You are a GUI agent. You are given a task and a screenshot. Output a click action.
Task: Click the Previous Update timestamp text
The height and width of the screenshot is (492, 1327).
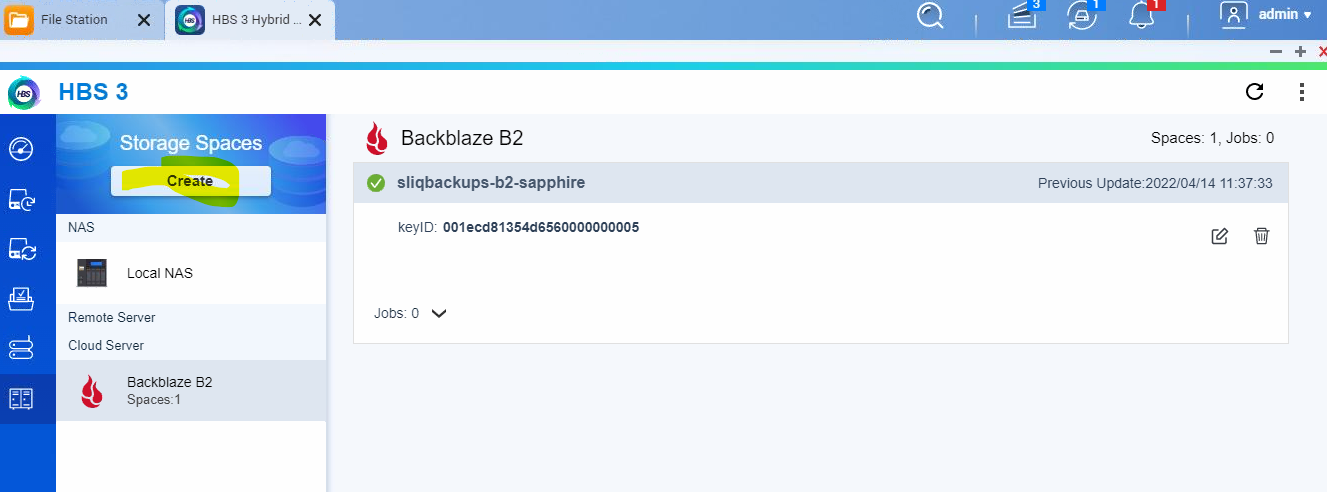click(1155, 183)
